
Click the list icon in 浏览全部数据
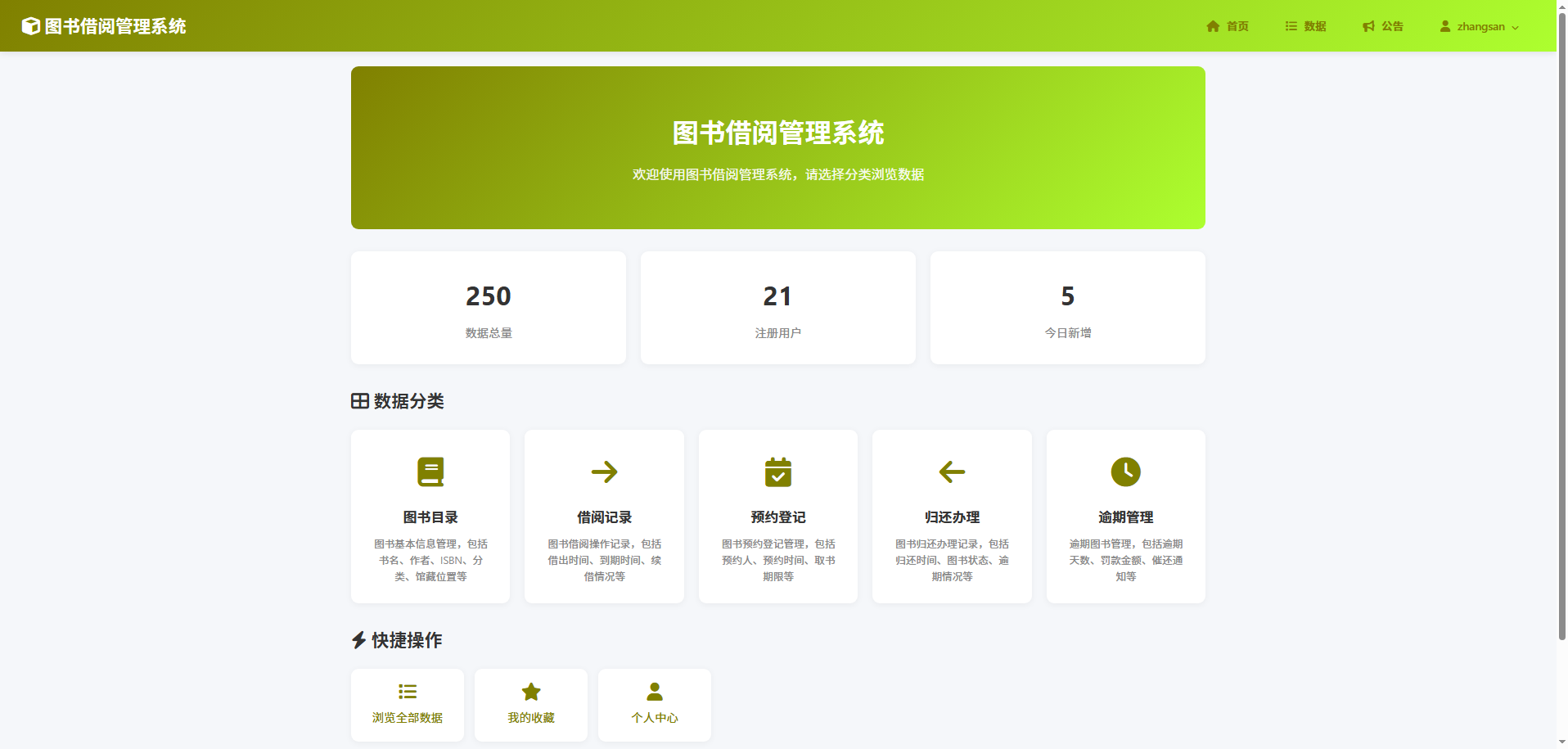pos(408,692)
